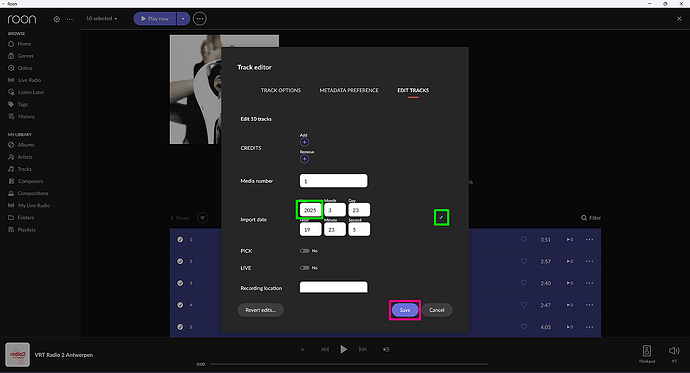The width and height of the screenshot is (690, 373).
Task: Open track 1 three-dot menu
Action: point(590,240)
